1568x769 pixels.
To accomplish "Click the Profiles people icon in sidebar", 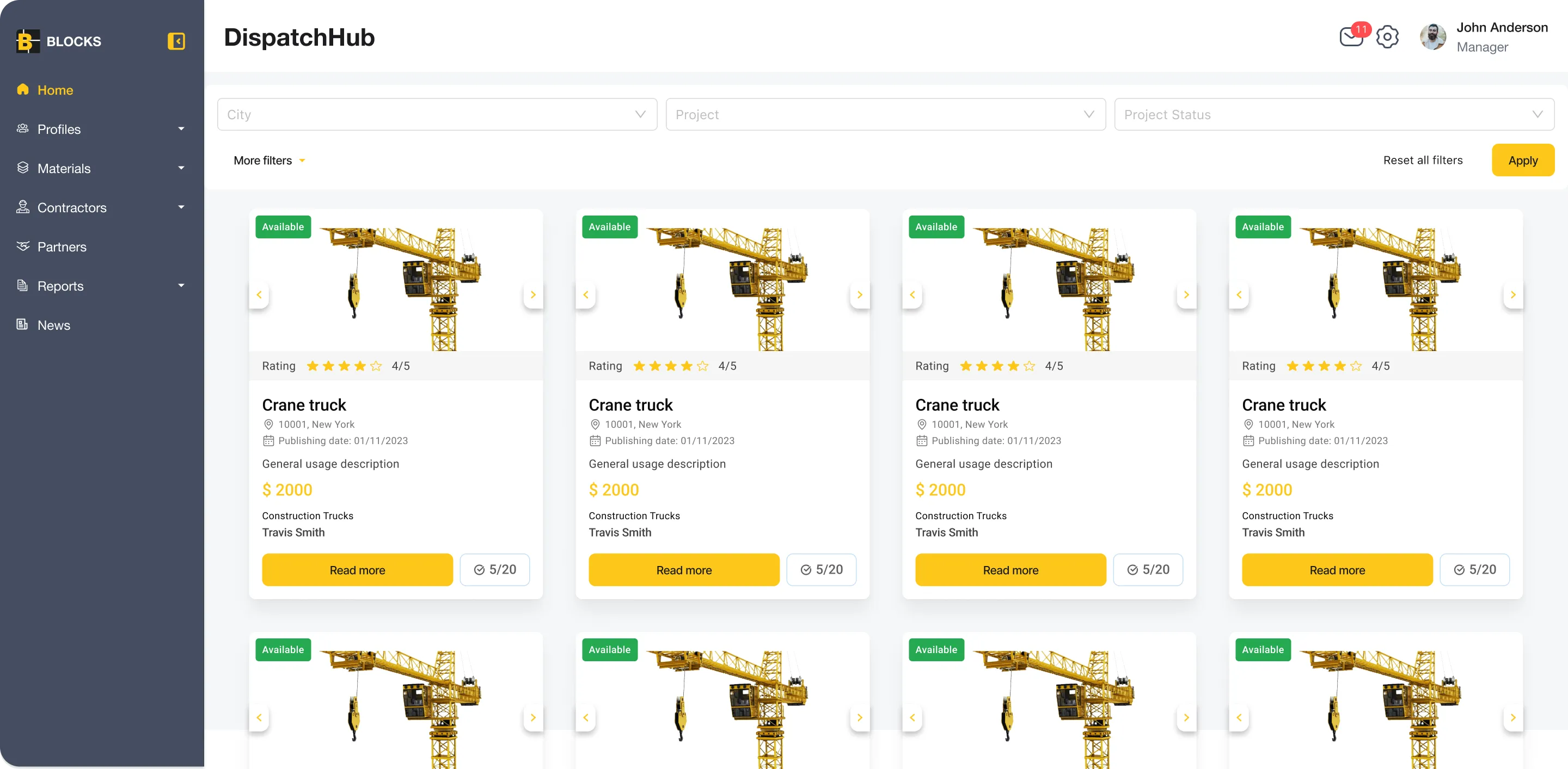I will click(22, 128).
